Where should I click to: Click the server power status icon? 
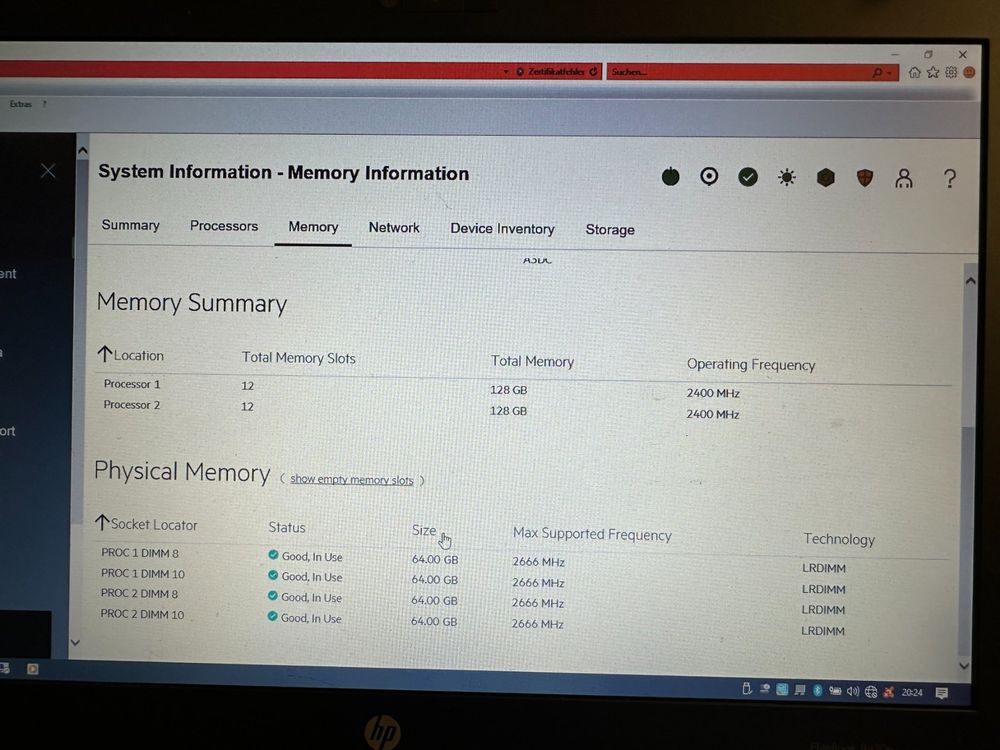tap(670, 177)
